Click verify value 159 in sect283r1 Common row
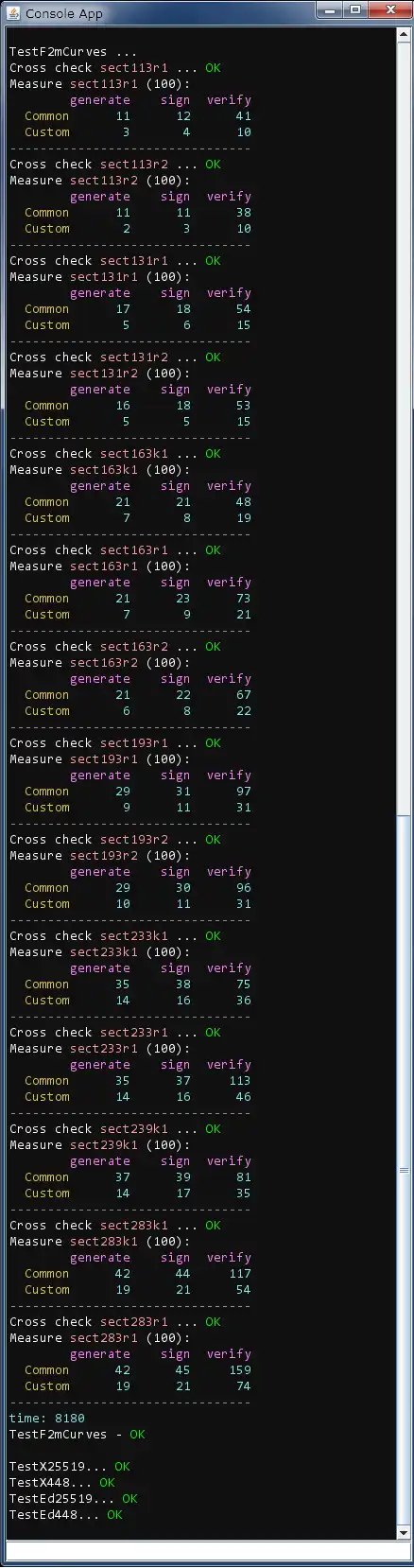The width and height of the screenshot is (414, 1568). 240,1370
